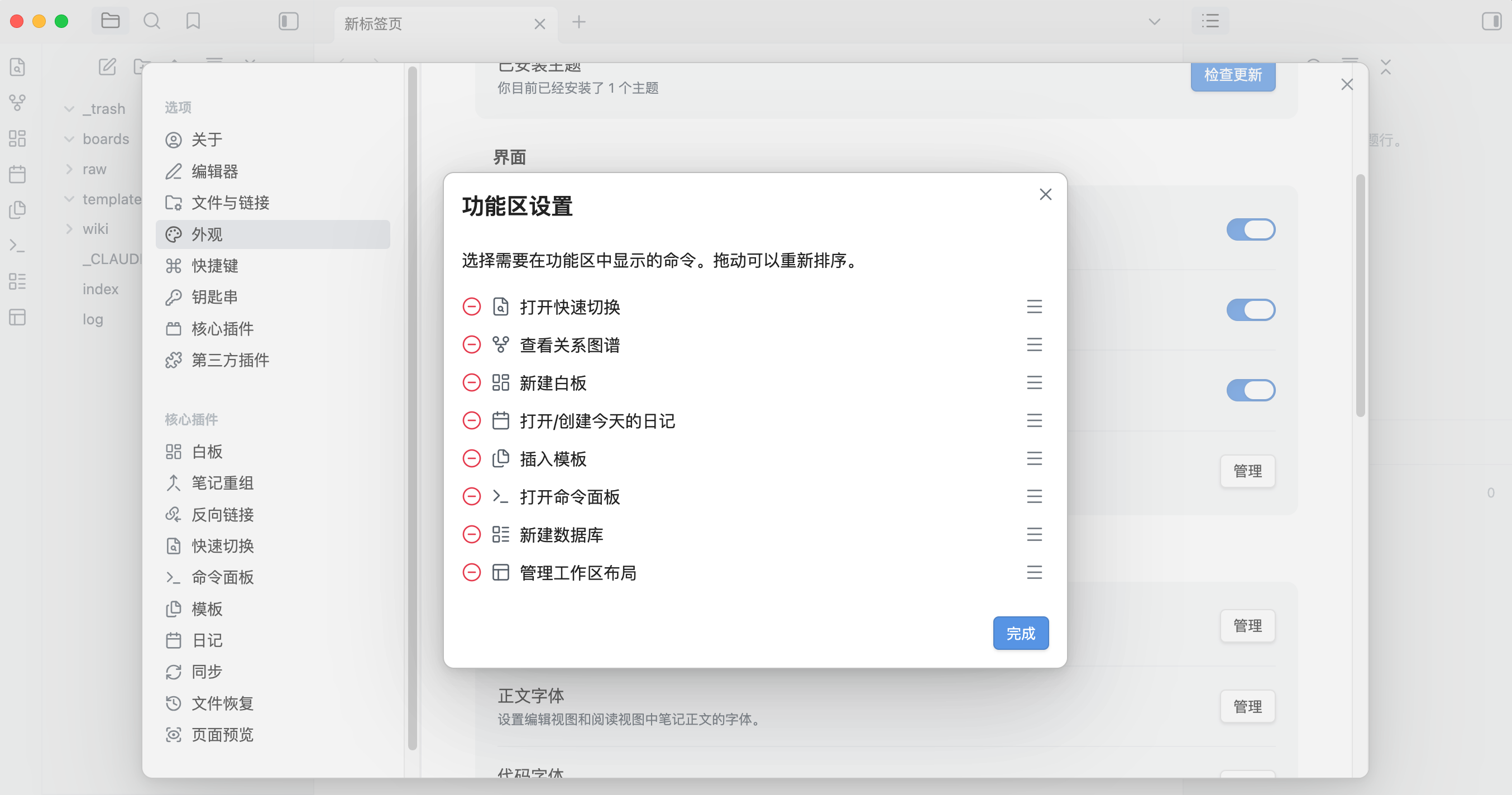The height and width of the screenshot is (795, 1512).
Task: Open 钥匙串 settings section
Action: [273, 297]
